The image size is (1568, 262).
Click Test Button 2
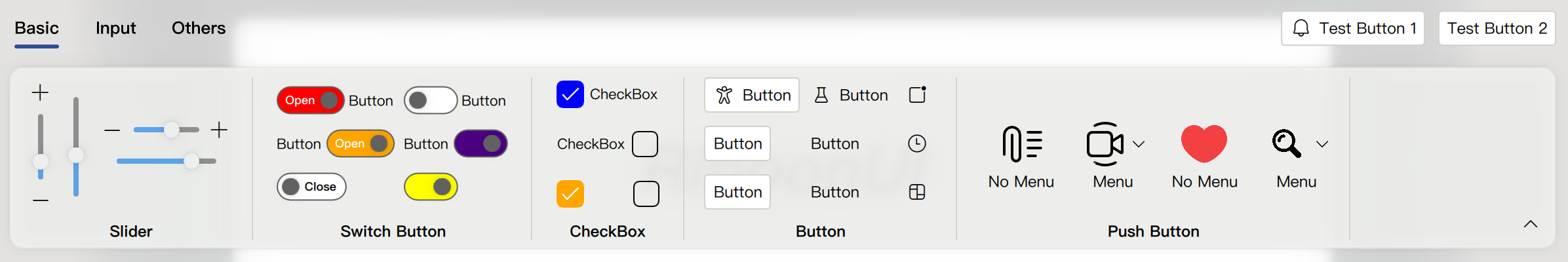(1497, 28)
